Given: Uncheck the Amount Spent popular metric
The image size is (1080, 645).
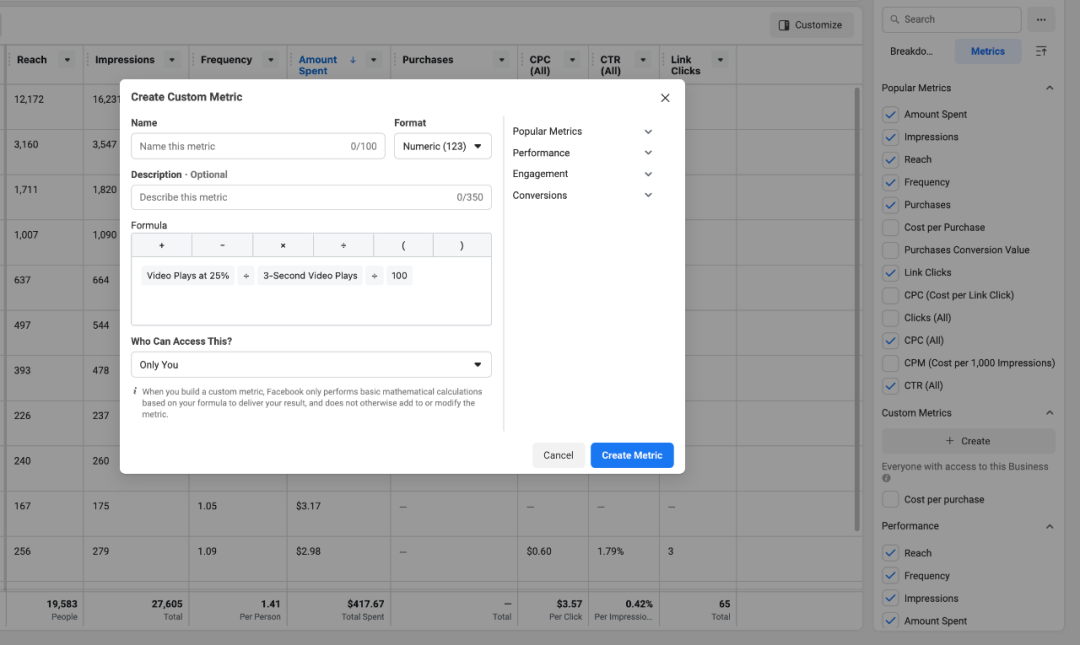Looking at the screenshot, I should click(891, 114).
